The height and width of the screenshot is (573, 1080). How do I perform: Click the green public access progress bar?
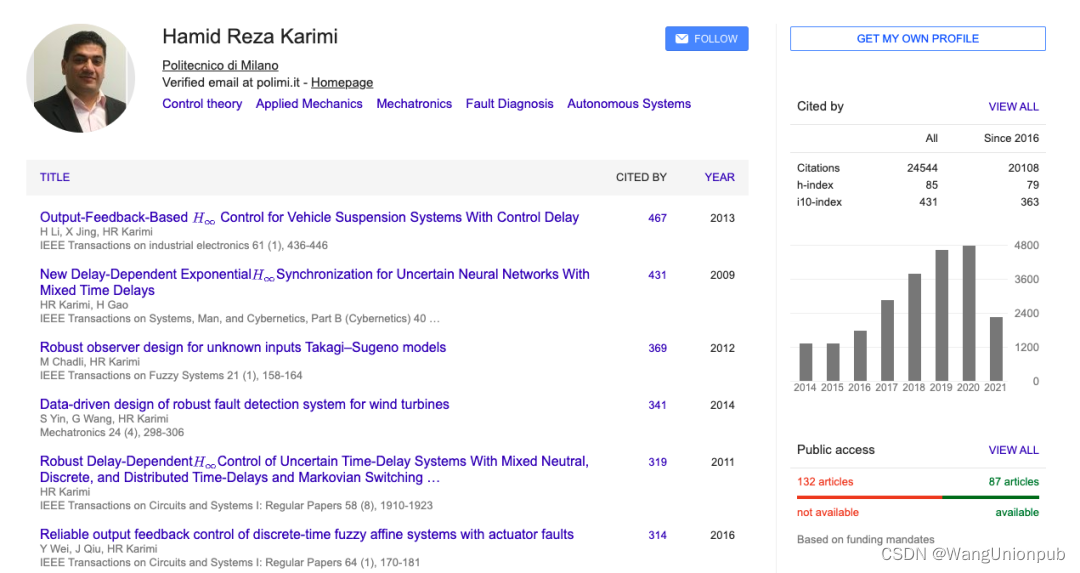[x=990, y=497]
